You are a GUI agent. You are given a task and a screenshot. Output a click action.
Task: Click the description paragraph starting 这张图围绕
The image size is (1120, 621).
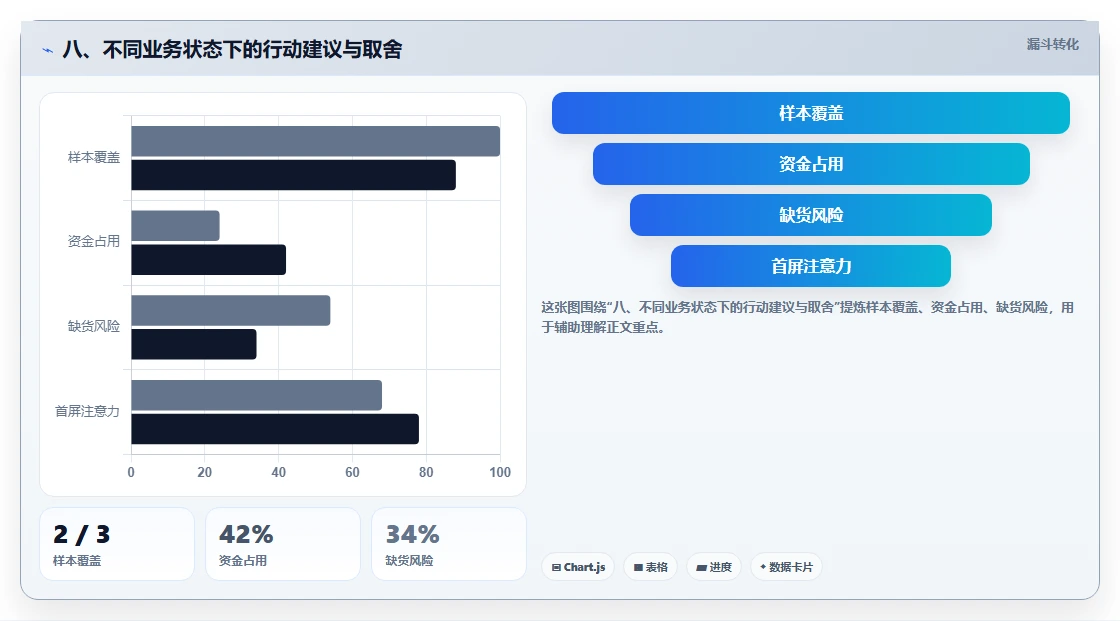tap(807, 317)
